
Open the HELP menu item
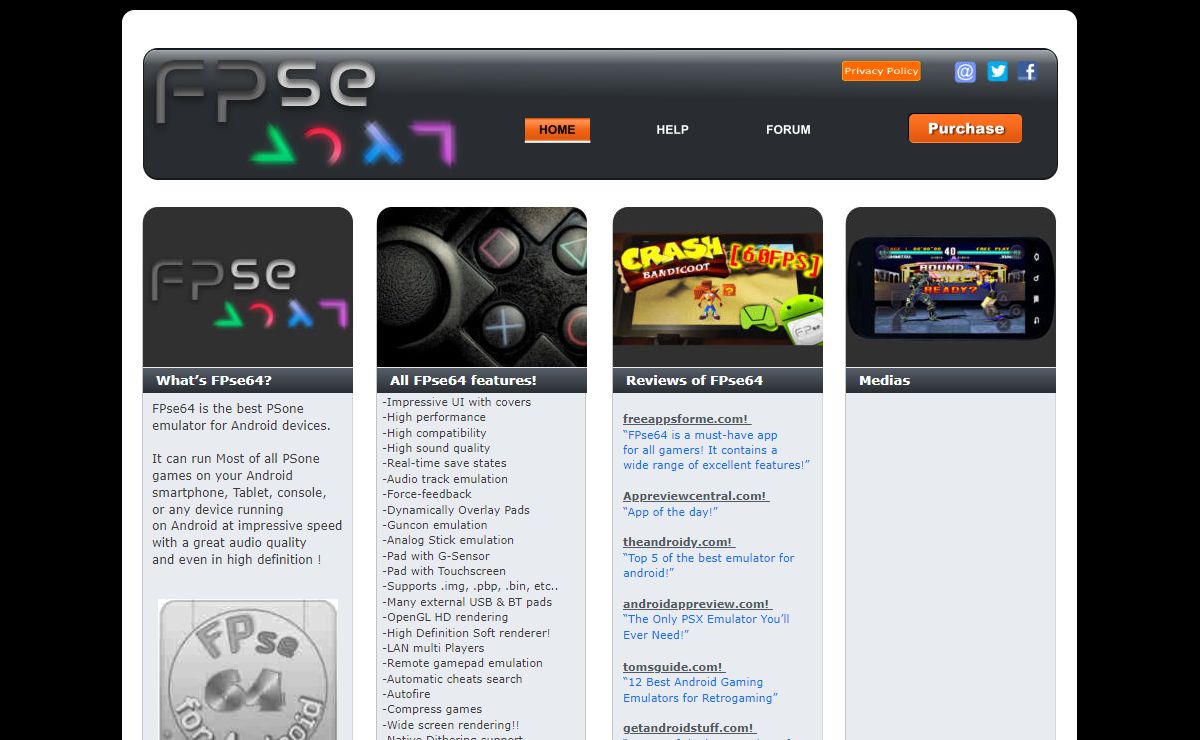672,130
